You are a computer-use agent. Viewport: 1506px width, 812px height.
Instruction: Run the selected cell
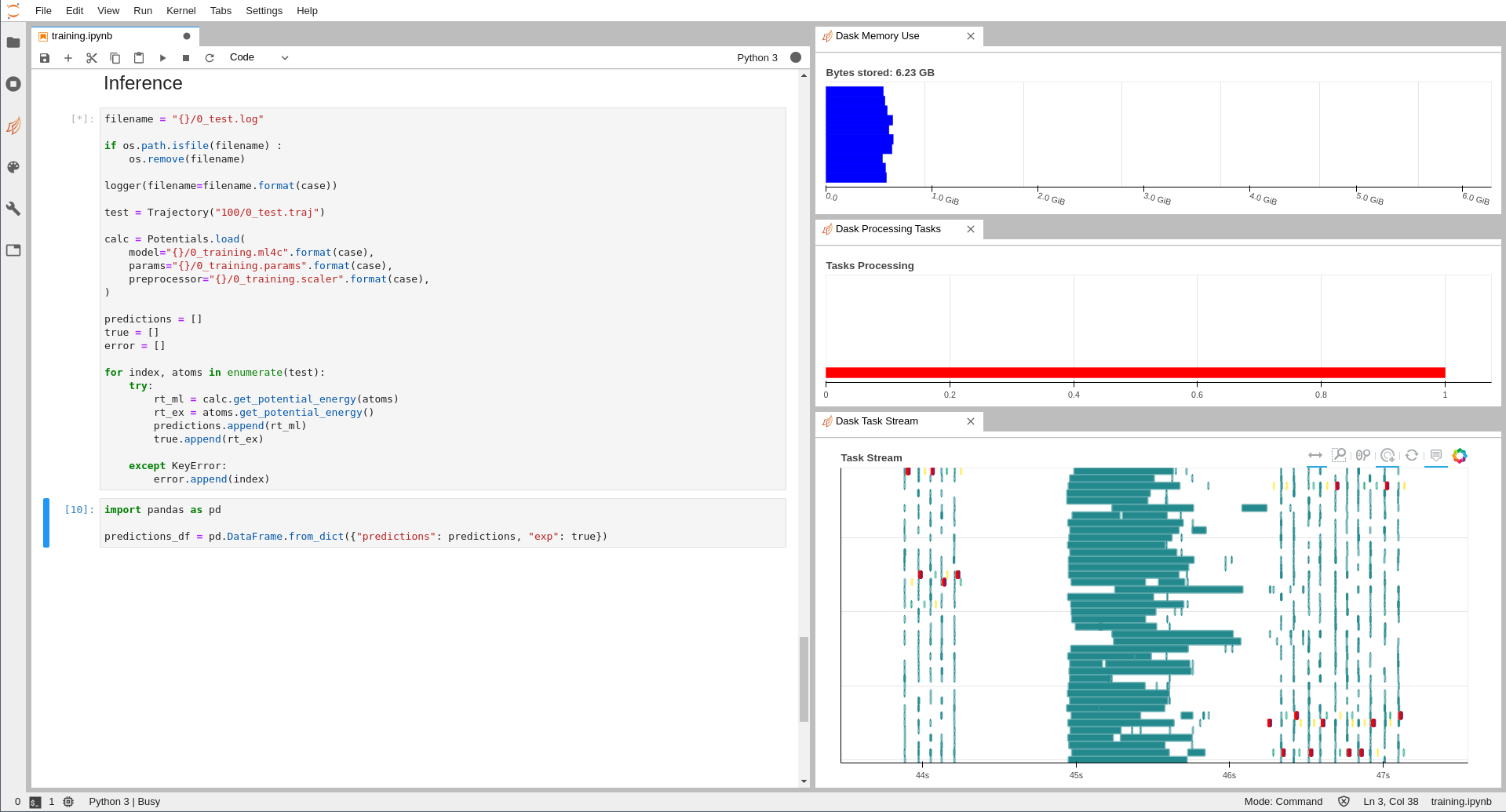point(162,58)
